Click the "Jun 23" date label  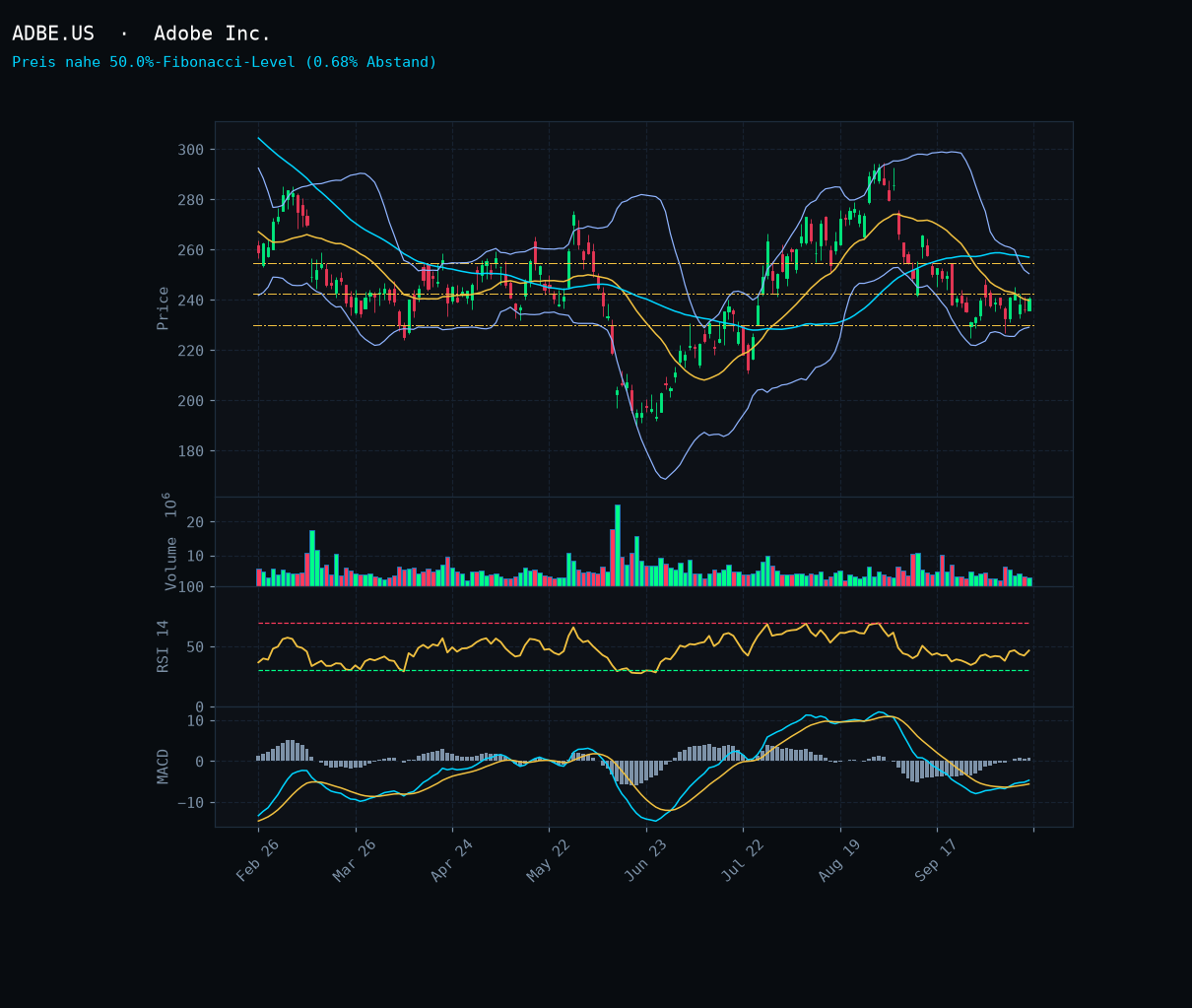click(x=646, y=860)
